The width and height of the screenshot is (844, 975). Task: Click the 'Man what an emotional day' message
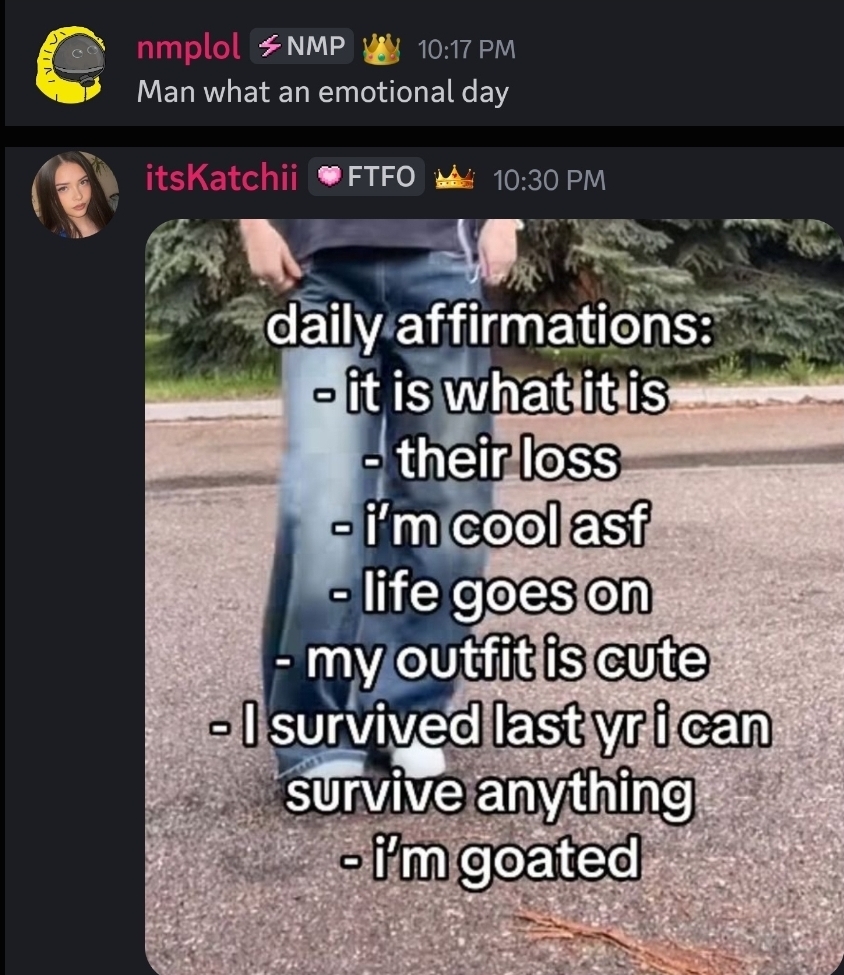(x=323, y=92)
